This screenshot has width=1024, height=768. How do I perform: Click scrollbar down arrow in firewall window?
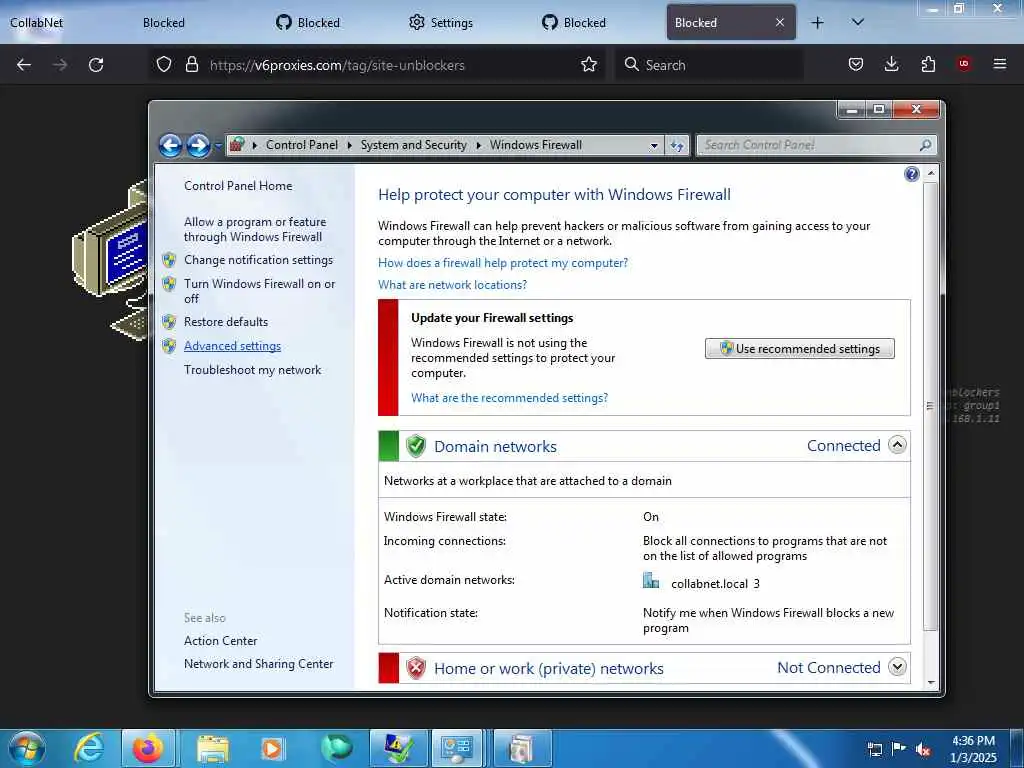click(931, 682)
